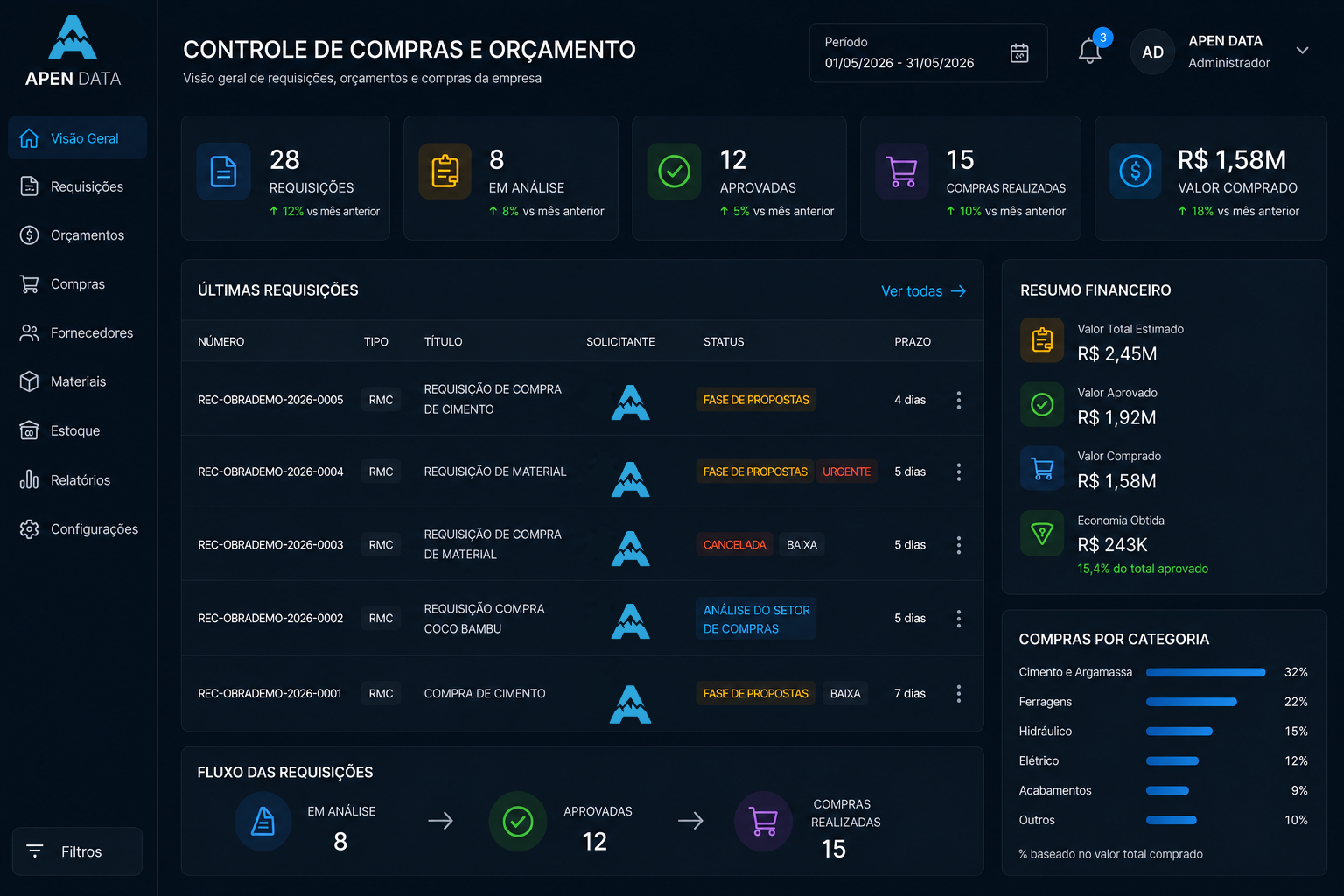Open row actions for REC-OBRADEMO-2026-0005
This screenshot has width=1344, height=896.
point(959,400)
